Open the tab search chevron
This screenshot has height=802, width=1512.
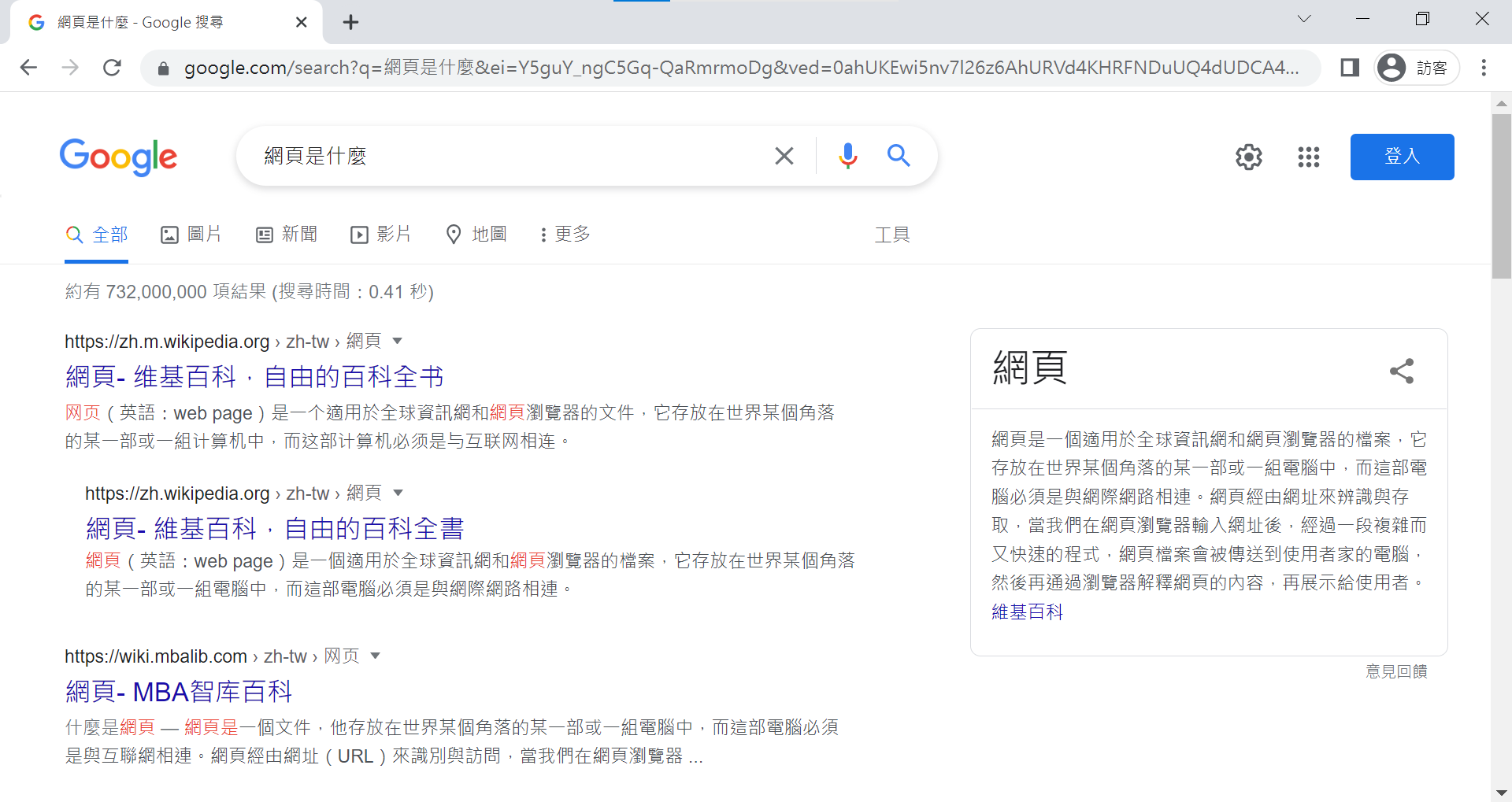click(x=1304, y=18)
